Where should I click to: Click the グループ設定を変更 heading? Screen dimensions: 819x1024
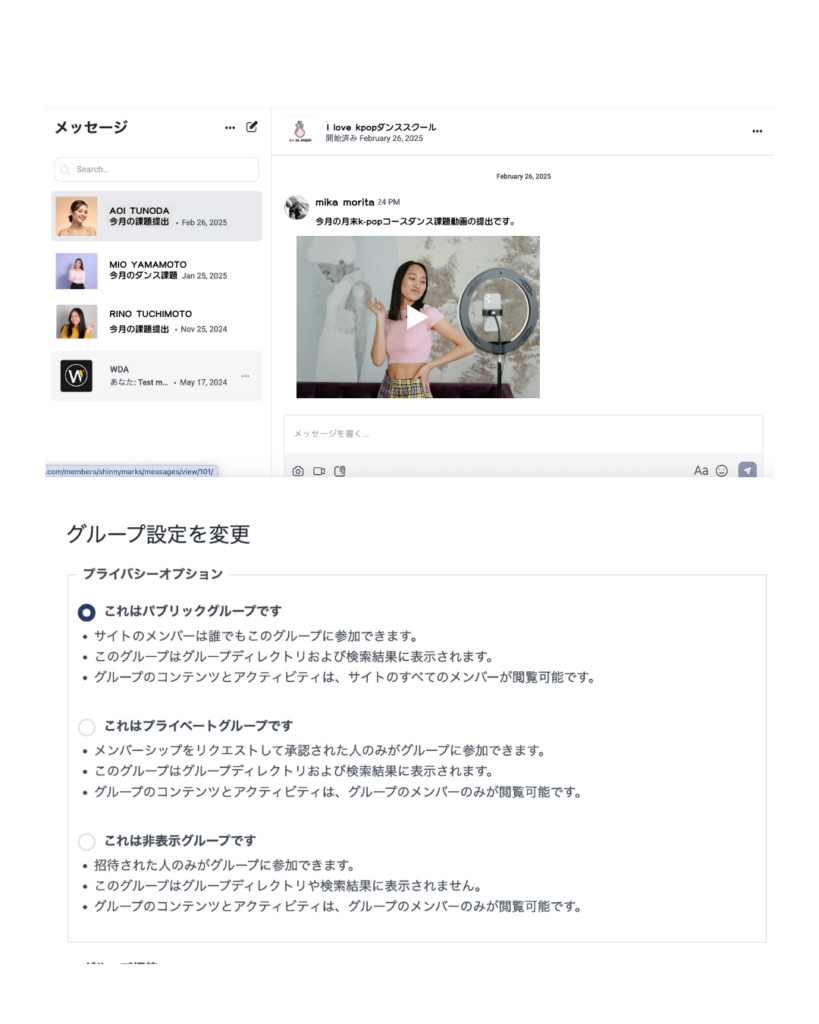click(x=158, y=534)
